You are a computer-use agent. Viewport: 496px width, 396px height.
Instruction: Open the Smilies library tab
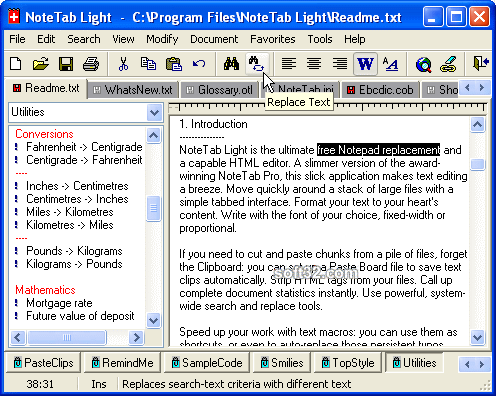[282, 363]
